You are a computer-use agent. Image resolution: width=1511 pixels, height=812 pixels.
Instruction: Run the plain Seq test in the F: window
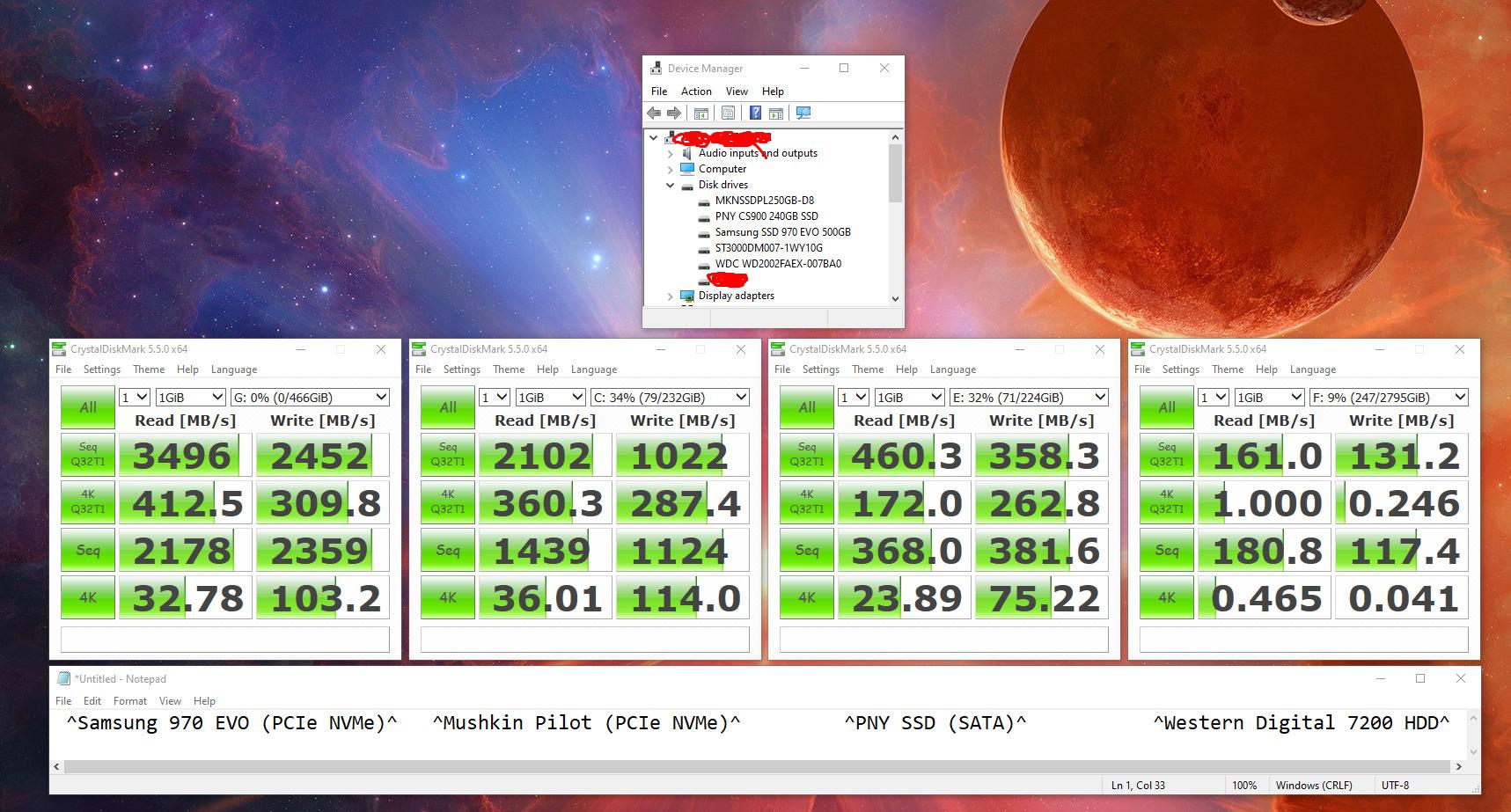pyautogui.click(x=1167, y=550)
